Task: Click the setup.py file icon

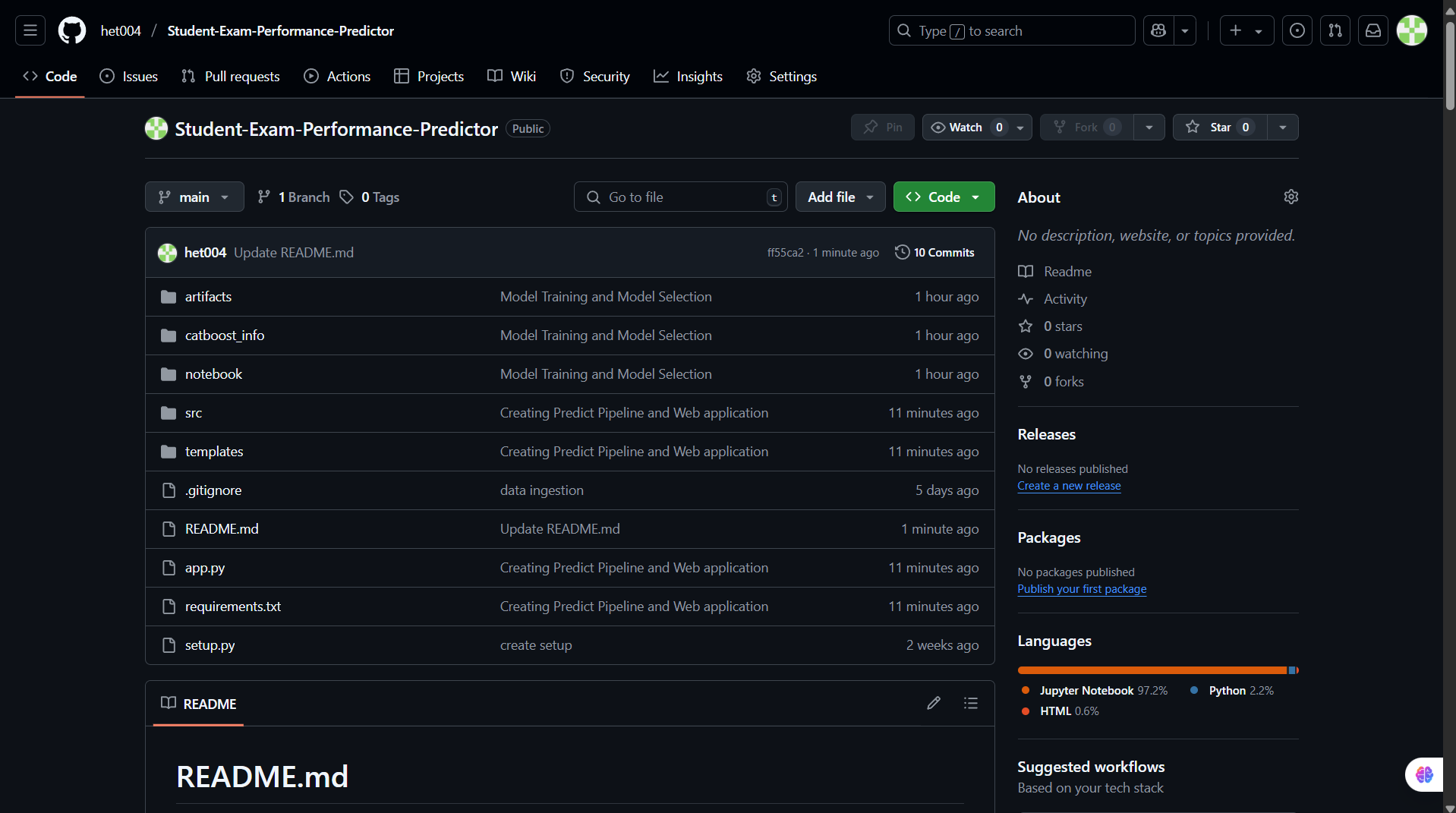Action: point(169,645)
